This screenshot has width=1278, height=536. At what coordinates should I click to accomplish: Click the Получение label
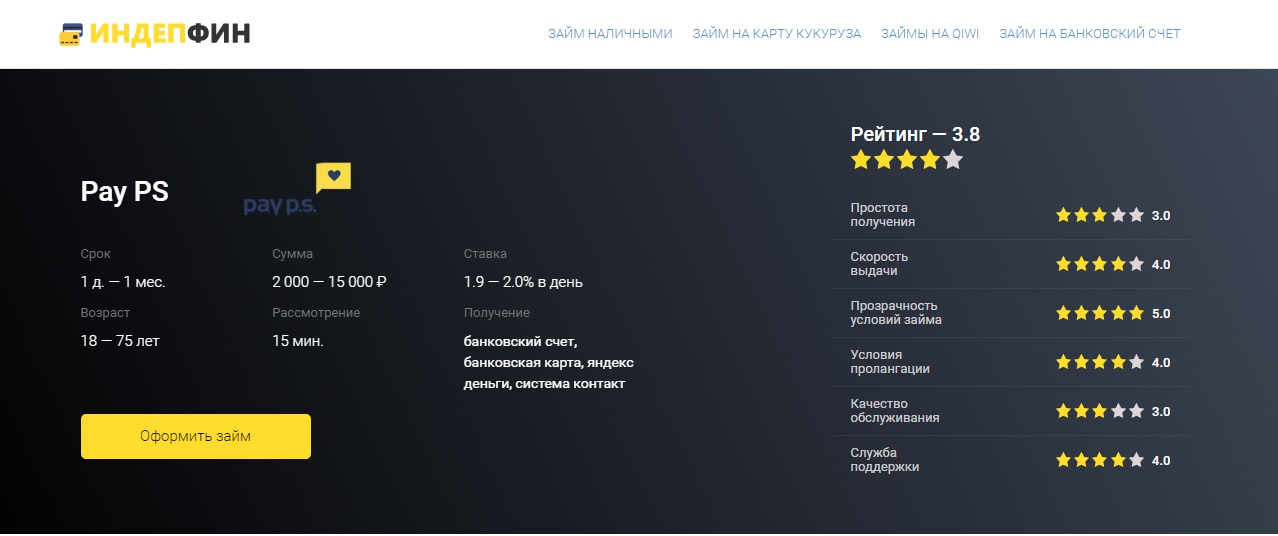tap(497, 313)
